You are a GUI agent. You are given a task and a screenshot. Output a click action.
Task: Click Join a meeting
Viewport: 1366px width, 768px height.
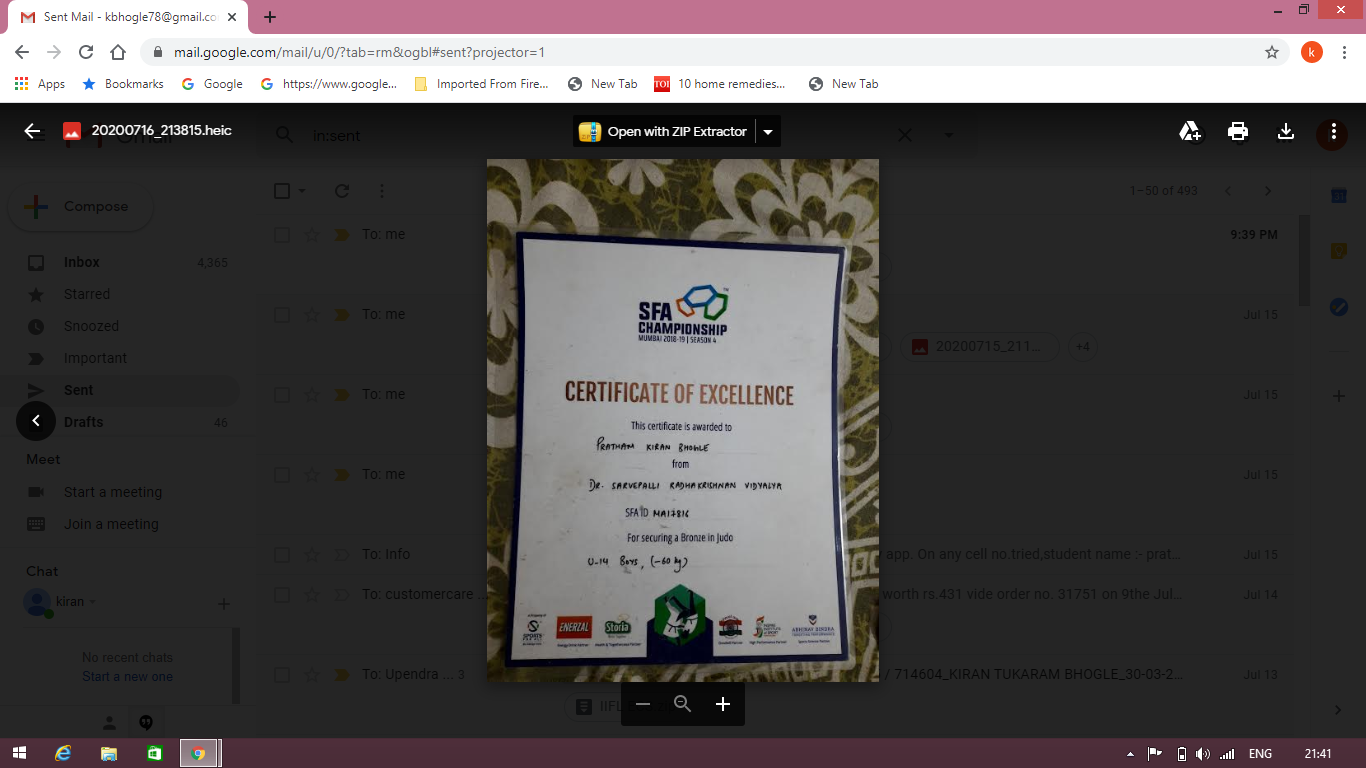point(111,524)
